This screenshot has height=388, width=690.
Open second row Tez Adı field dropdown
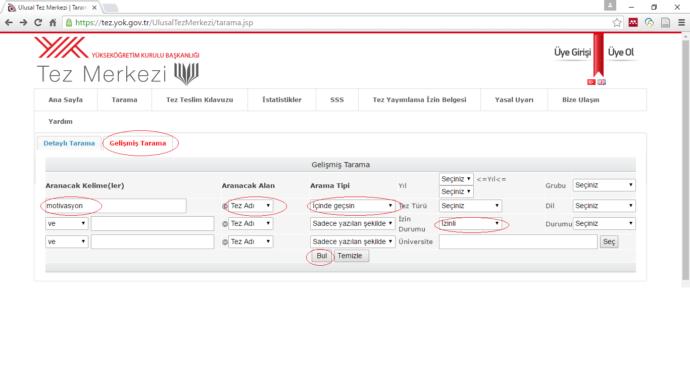(250, 223)
